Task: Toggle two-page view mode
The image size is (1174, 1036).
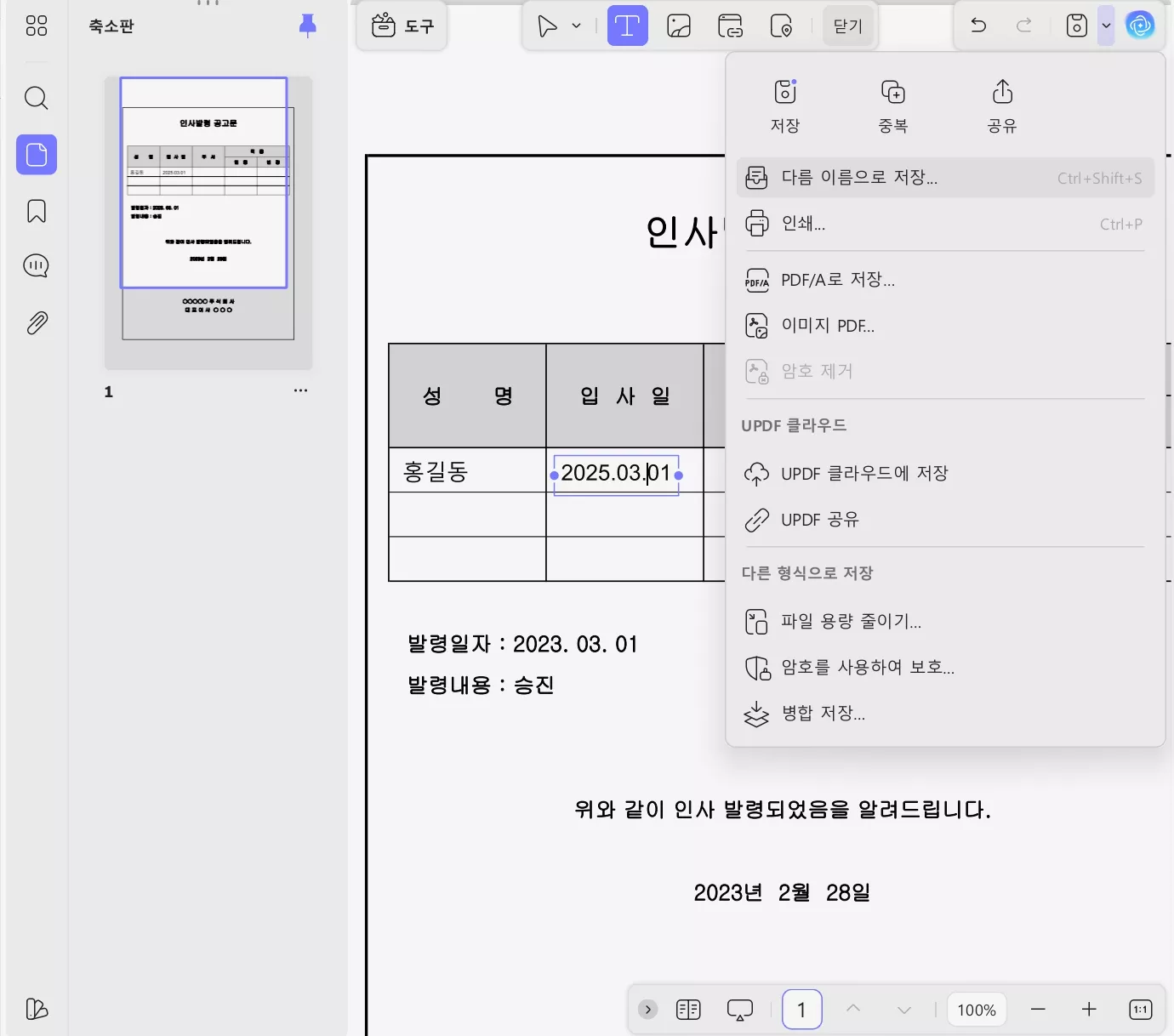Action: point(689,1009)
